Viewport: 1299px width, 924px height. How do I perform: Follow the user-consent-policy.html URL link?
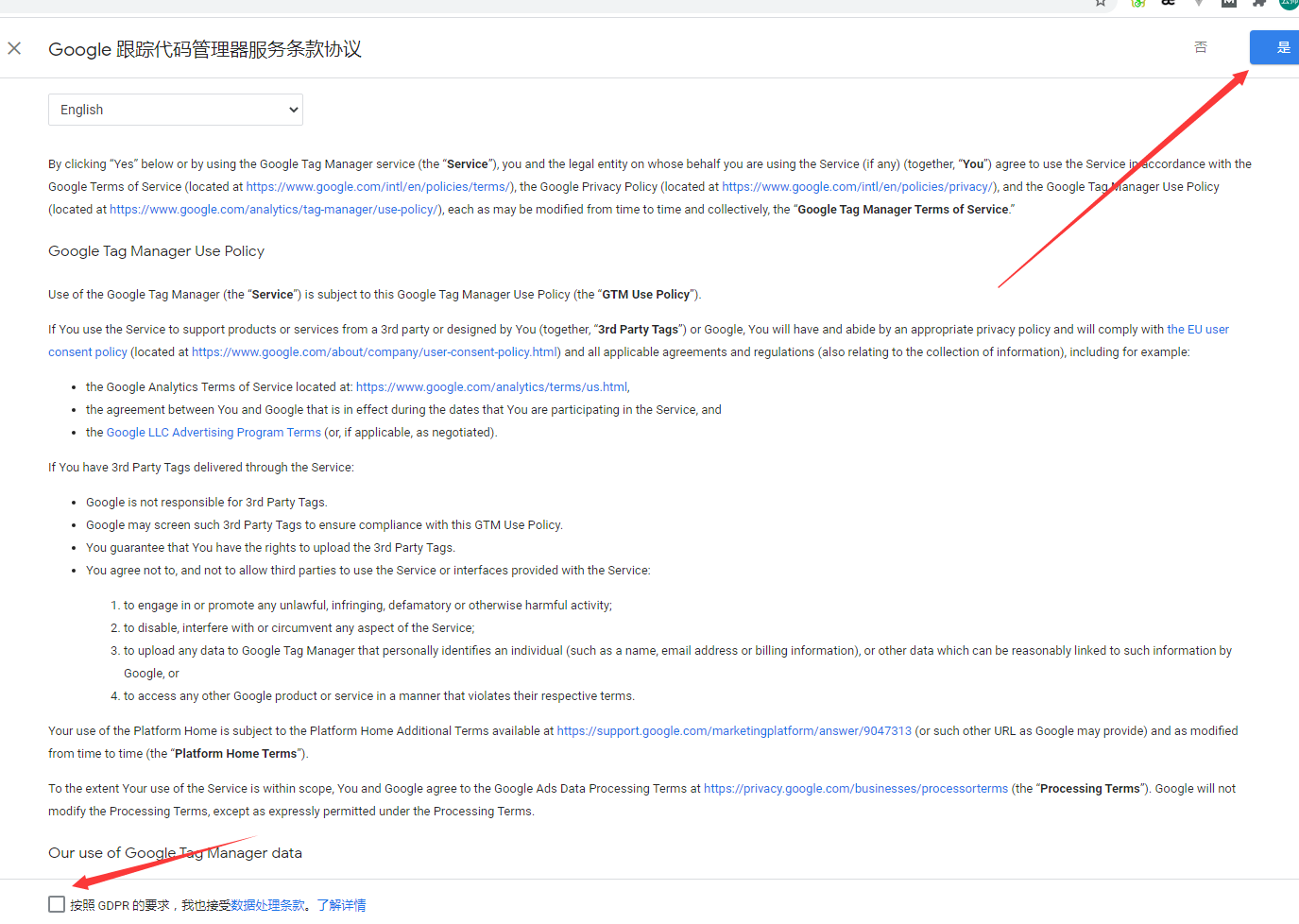point(375,352)
